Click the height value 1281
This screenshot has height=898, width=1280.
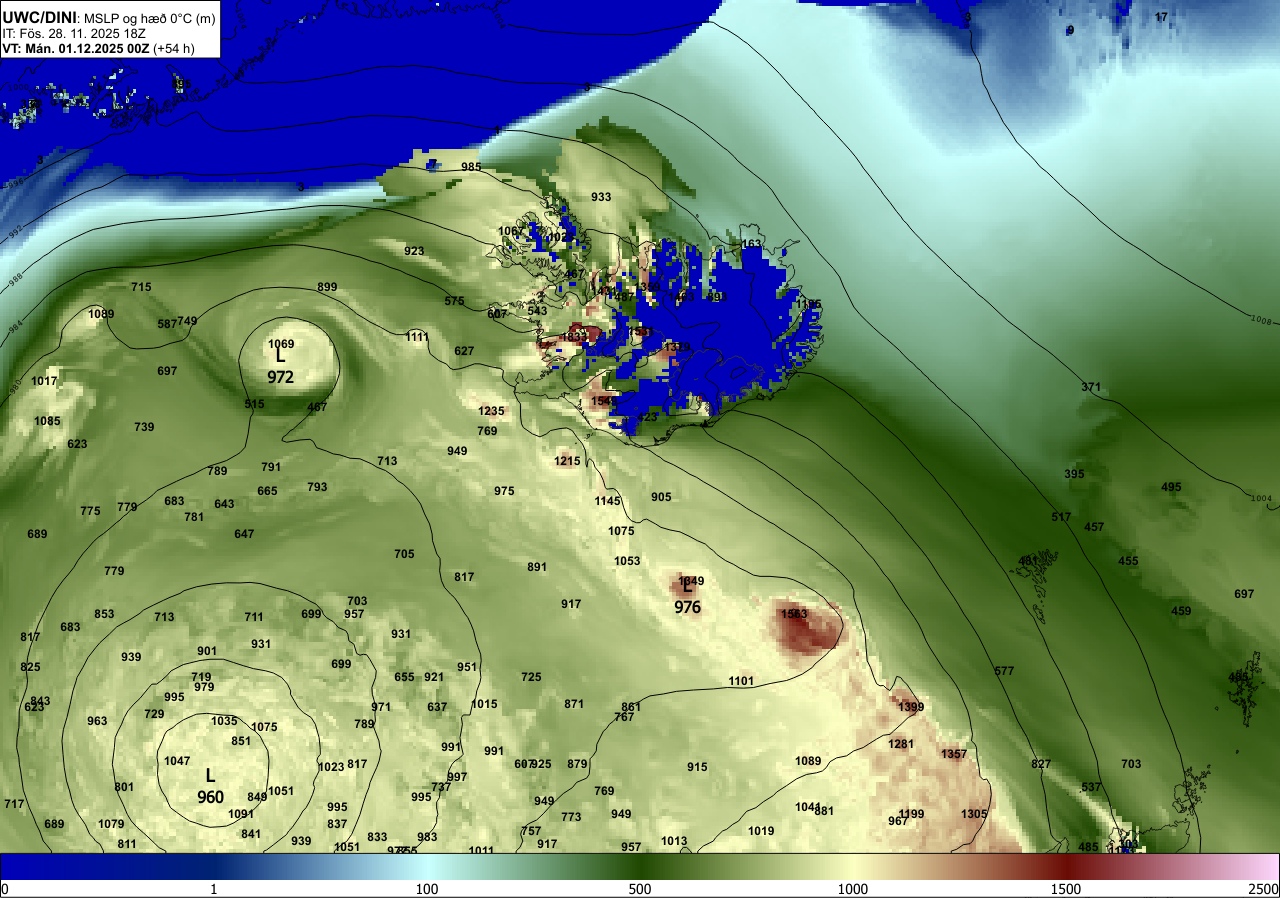pyautogui.click(x=901, y=744)
